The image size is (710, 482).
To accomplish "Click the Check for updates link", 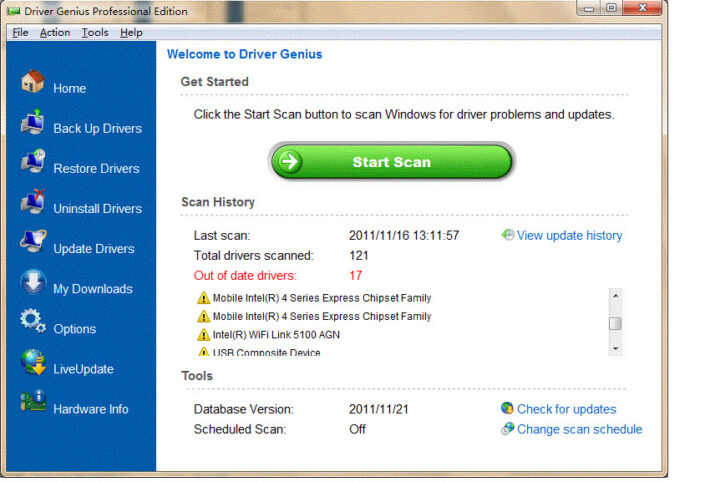I will pyautogui.click(x=566, y=409).
